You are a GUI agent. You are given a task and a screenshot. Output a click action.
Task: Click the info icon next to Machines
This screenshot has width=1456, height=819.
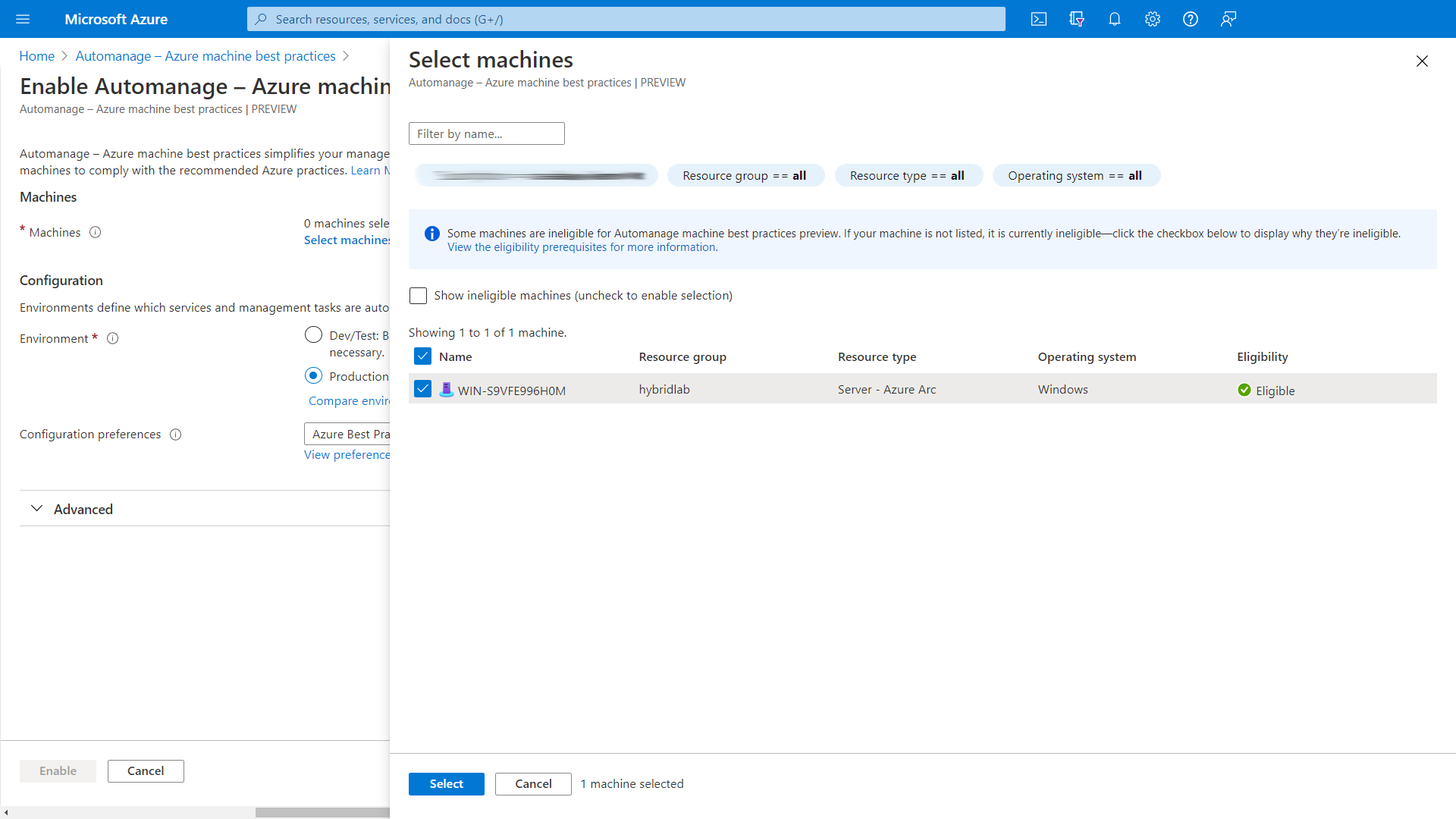pyautogui.click(x=96, y=232)
